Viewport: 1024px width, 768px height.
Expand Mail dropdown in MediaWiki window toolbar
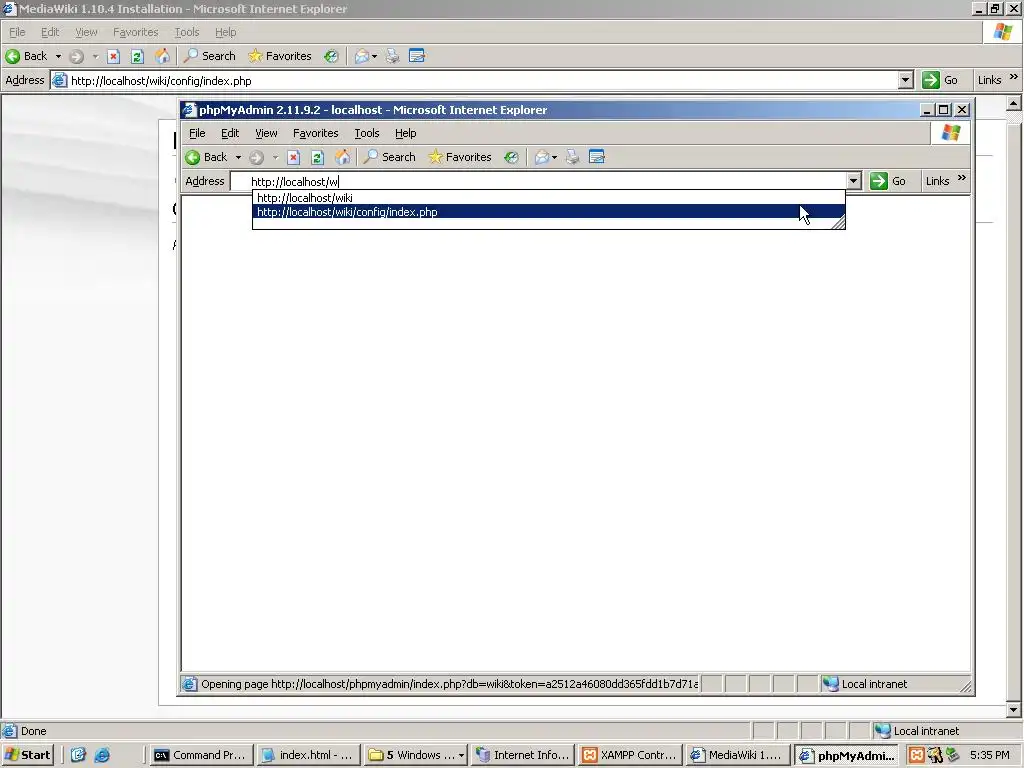point(374,56)
